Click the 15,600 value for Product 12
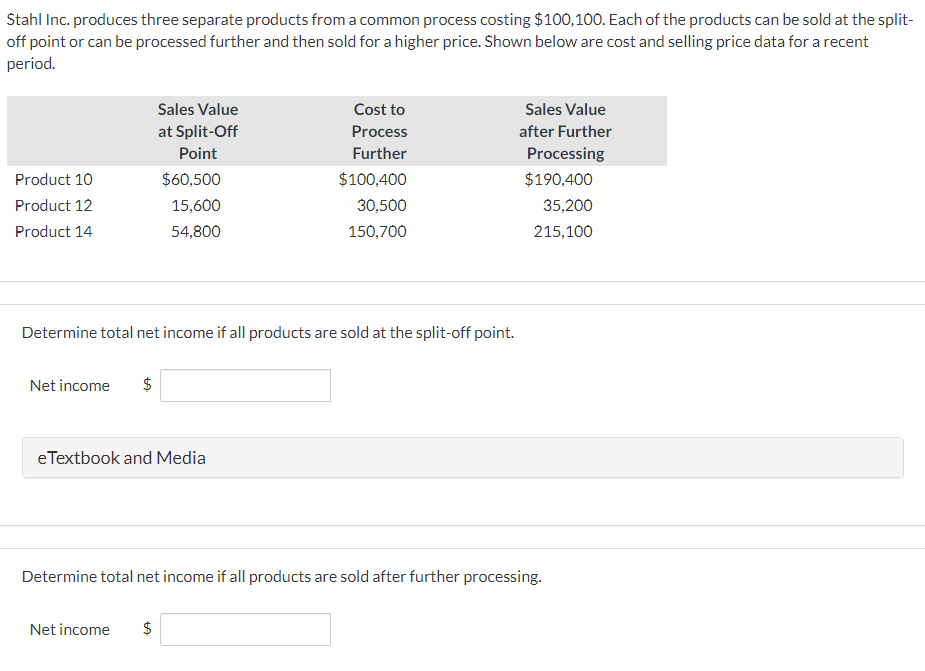 pyautogui.click(x=200, y=205)
